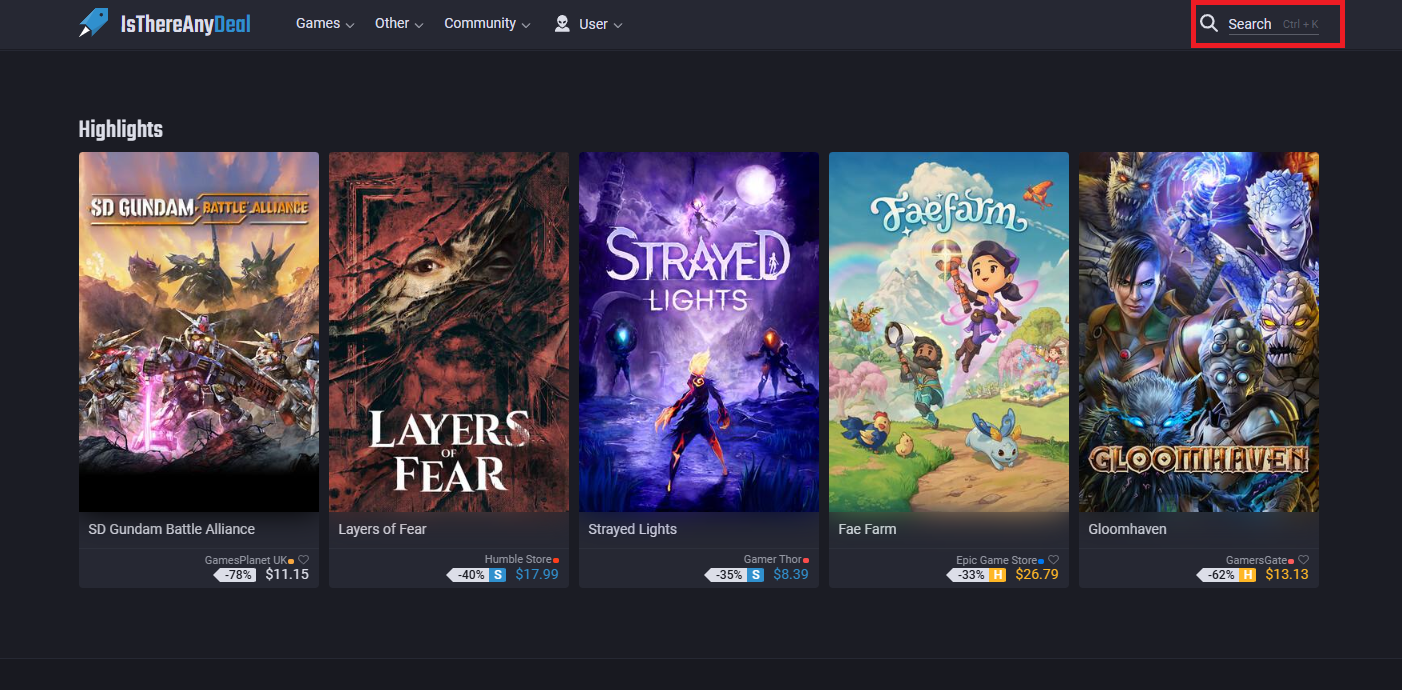
Task: Click the $17.99 price
Action: tap(537, 575)
